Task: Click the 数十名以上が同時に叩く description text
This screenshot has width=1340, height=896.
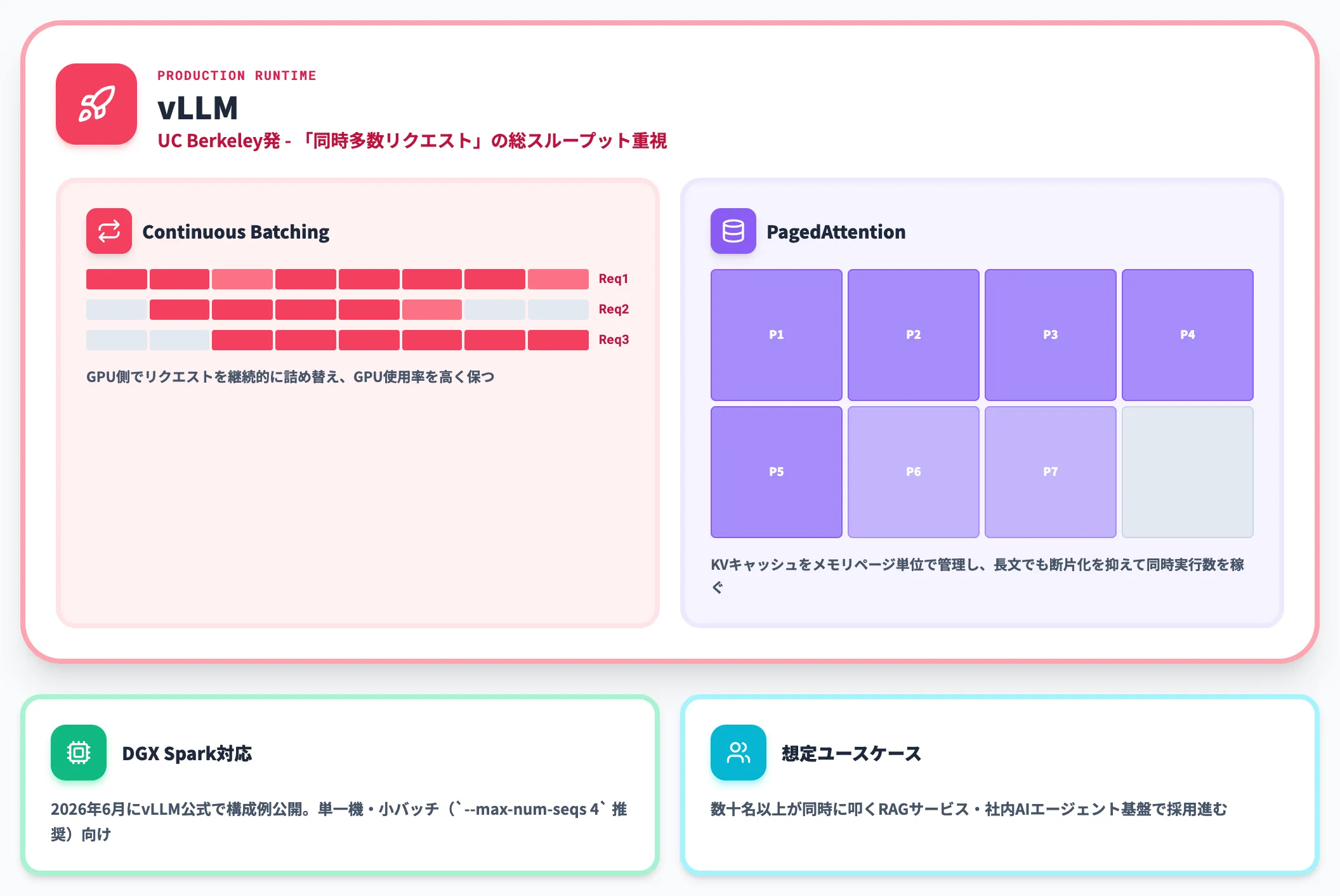Action: coord(969,809)
